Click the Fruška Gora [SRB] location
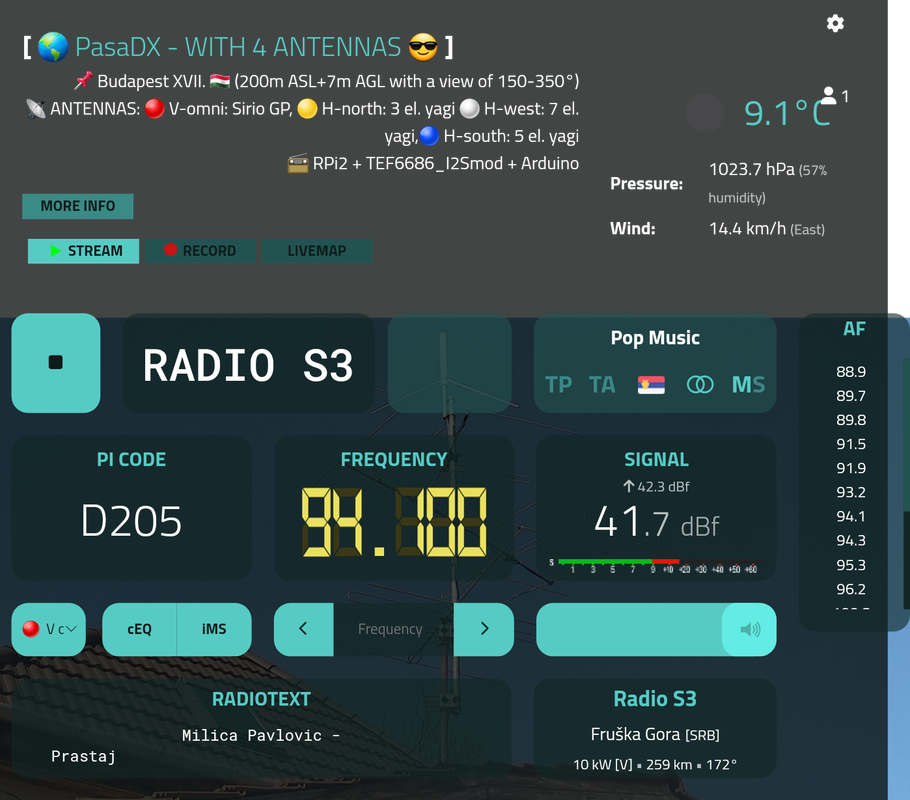Screen dimensions: 910x800 (655, 735)
